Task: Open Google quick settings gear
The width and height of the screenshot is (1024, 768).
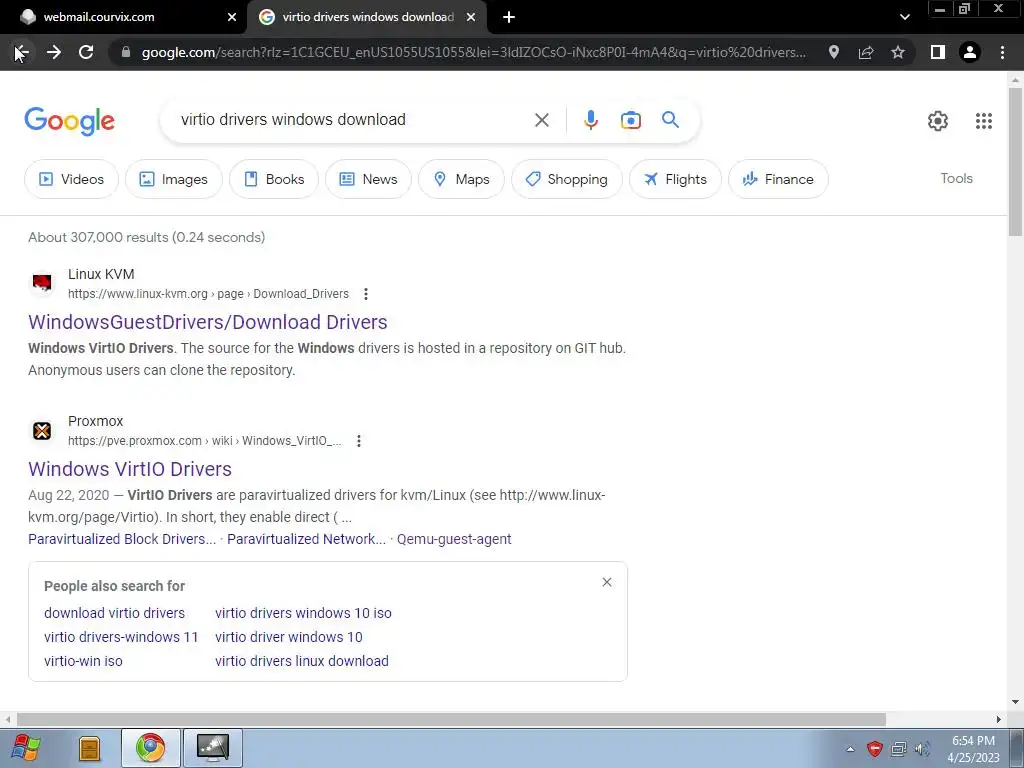Action: (x=938, y=121)
